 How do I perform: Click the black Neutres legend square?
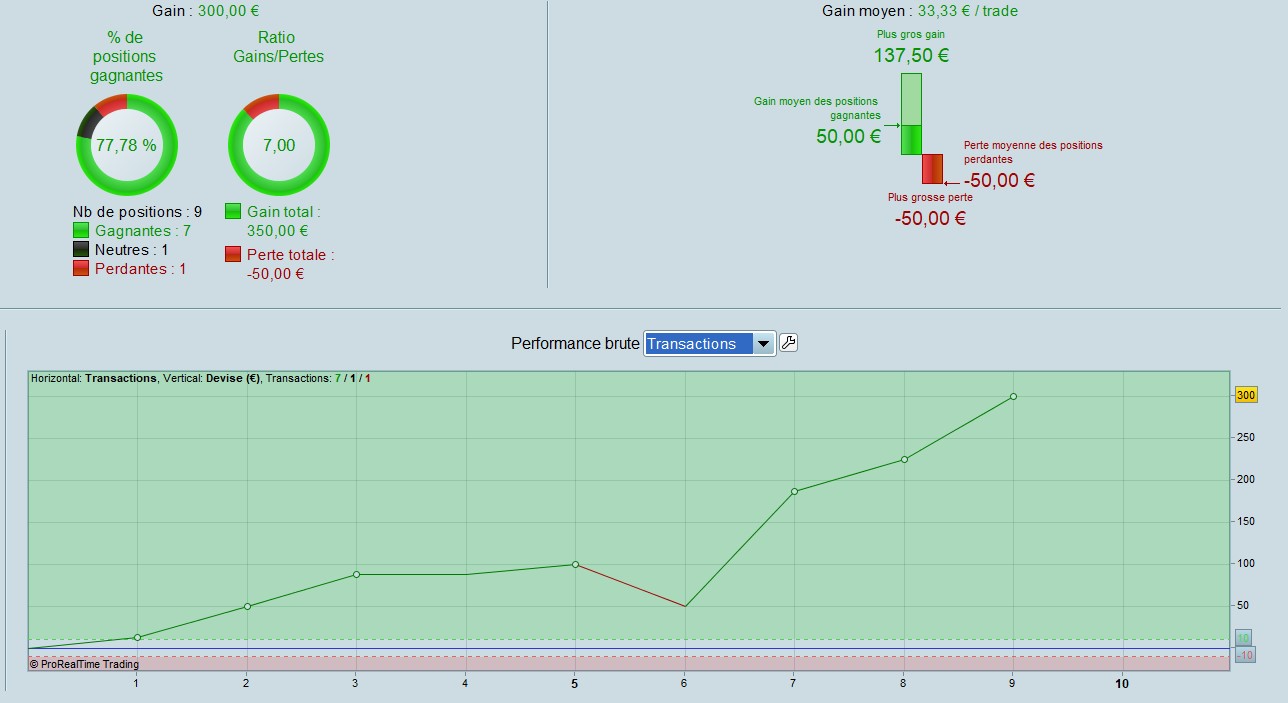pos(81,250)
